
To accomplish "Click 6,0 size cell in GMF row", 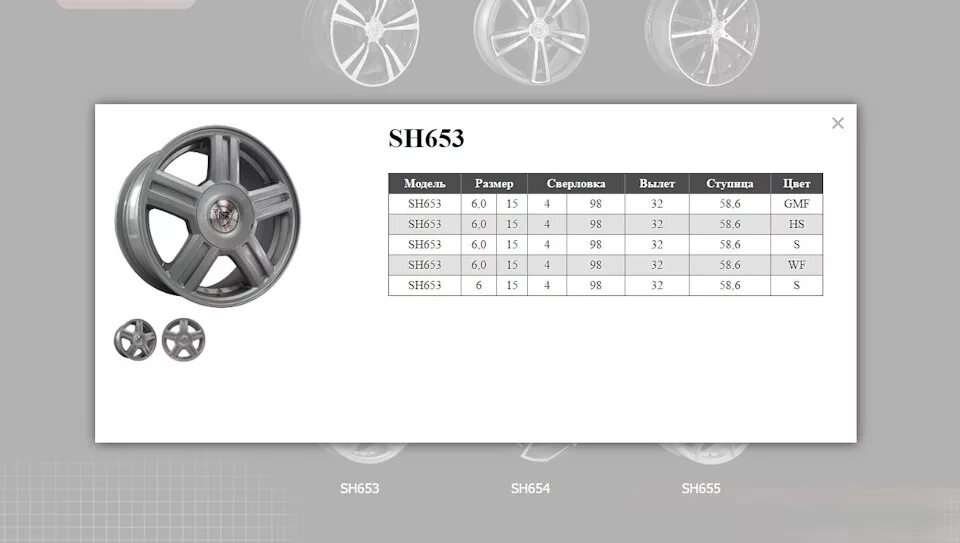I will (479, 204).
